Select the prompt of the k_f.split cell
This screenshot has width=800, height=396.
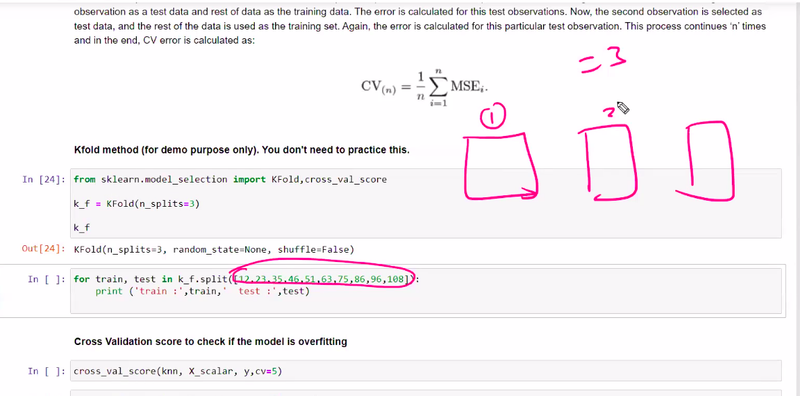[46, 279]
